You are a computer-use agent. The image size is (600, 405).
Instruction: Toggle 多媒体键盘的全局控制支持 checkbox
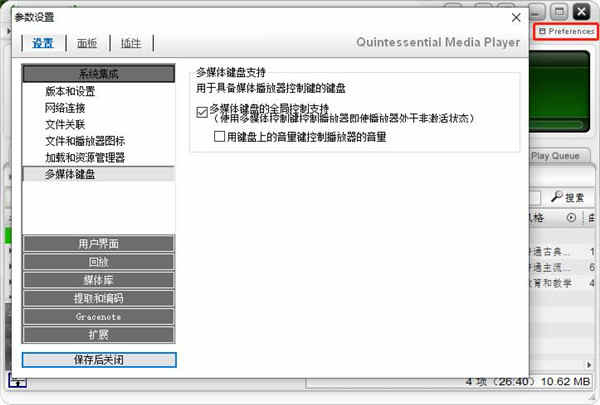(202, 112)
